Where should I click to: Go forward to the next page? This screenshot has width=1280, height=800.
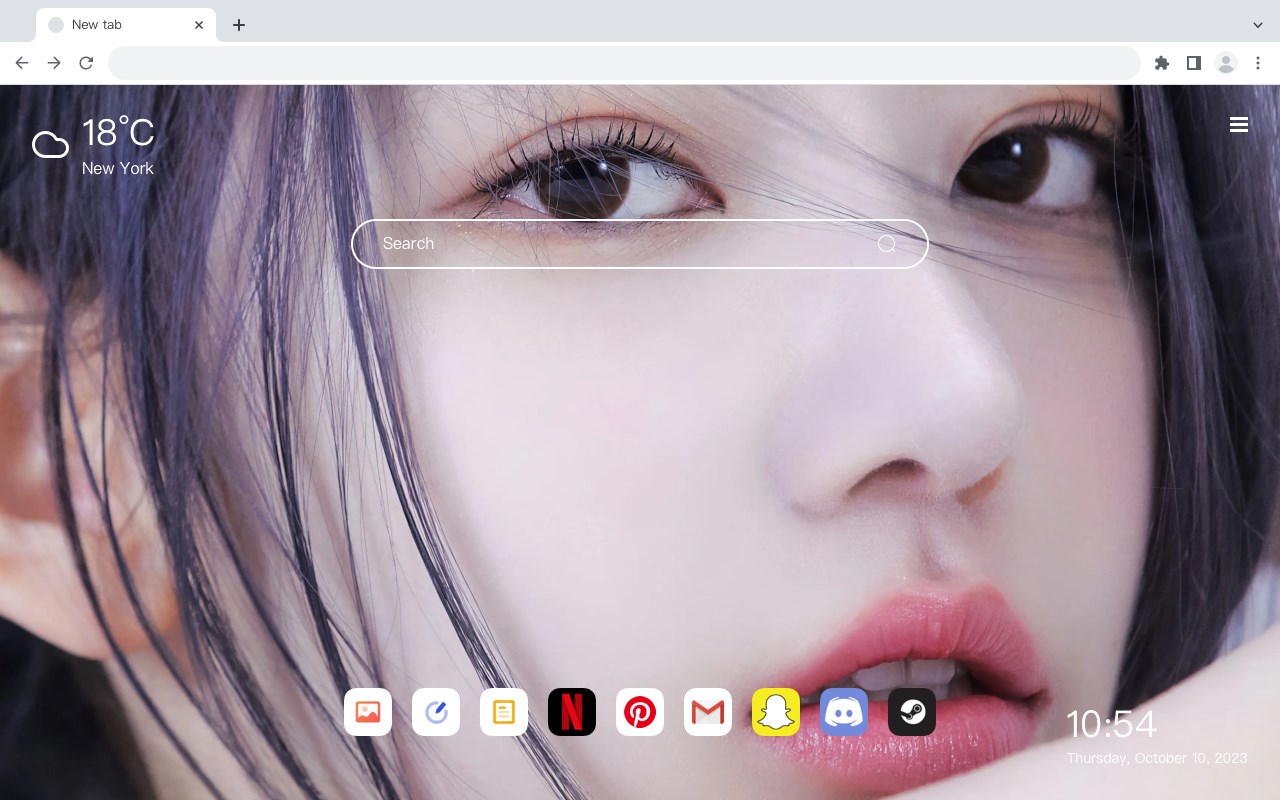tap(54, 63)
